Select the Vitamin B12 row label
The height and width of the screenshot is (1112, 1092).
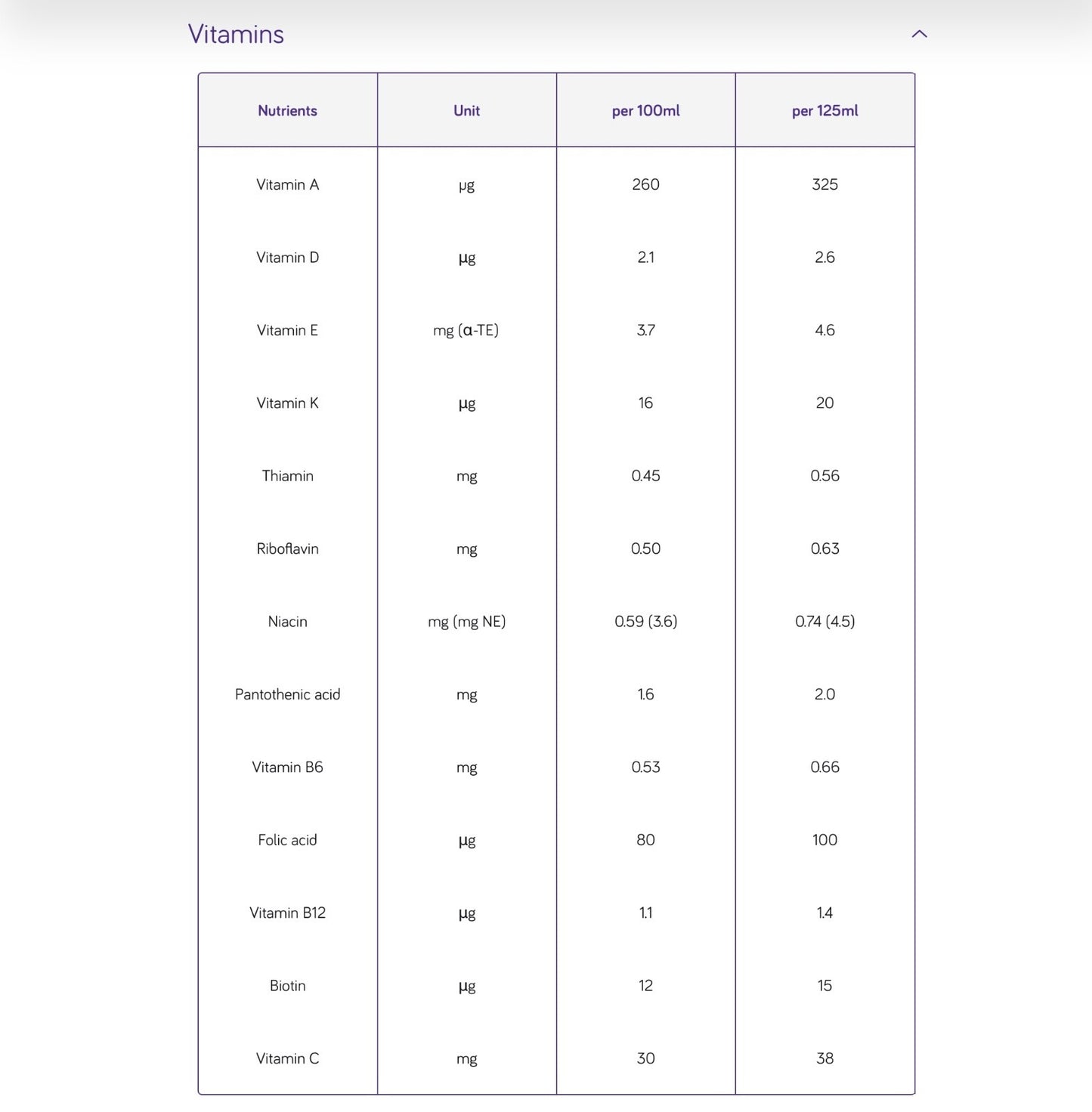(287, 913)
